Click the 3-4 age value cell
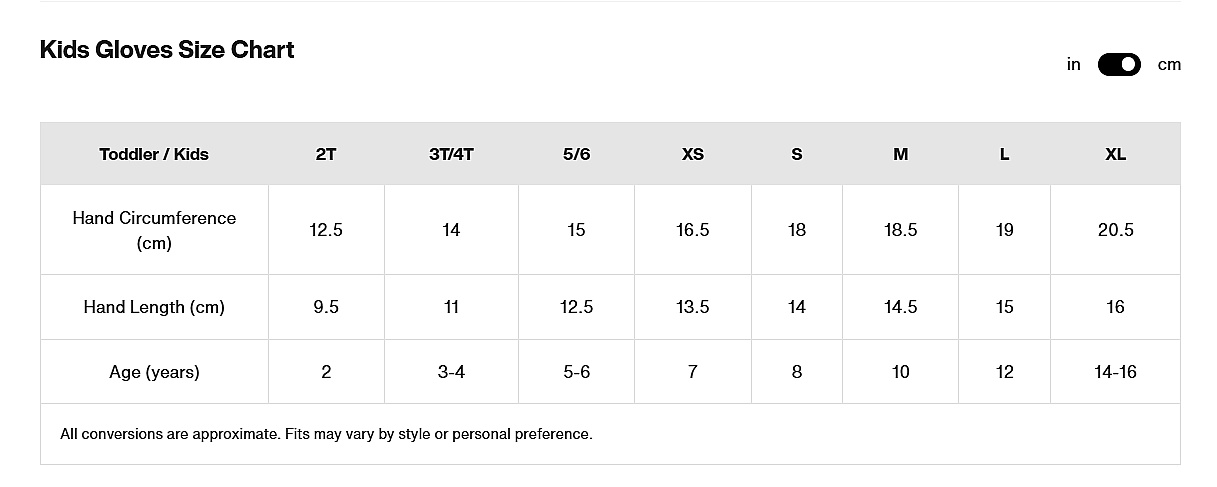This screenshot has height=487, width=1217. point(451,372)
